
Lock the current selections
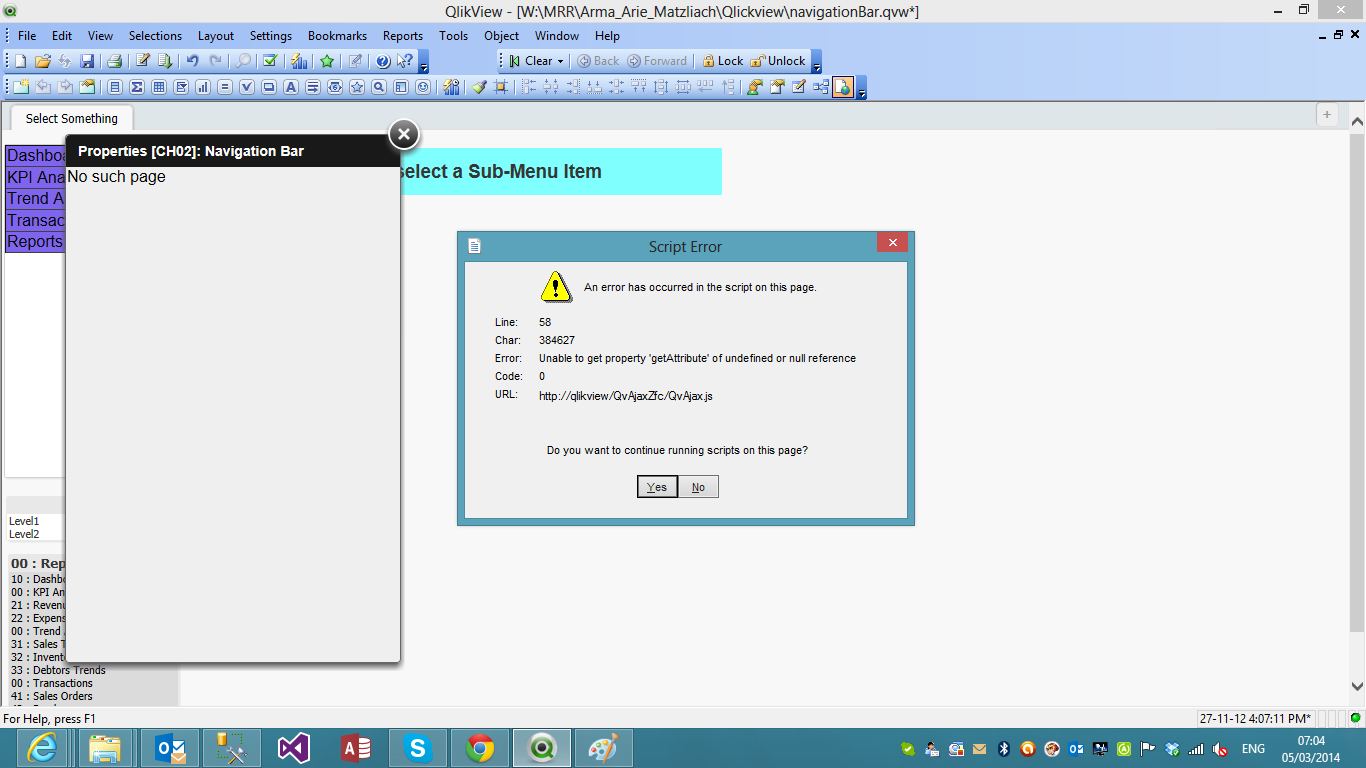[x=723, y=61]
